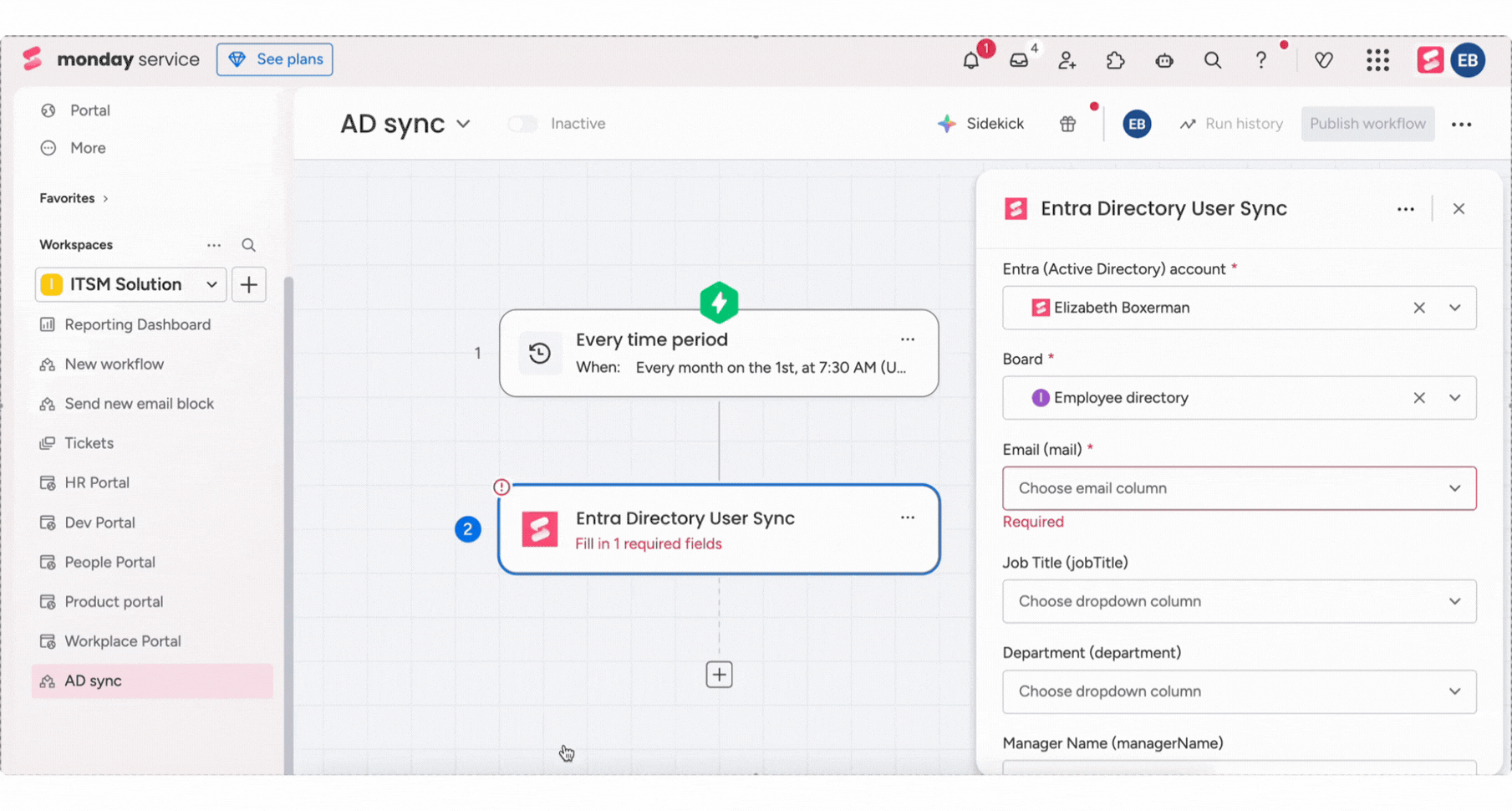Open Reporting Dashboard in sidebar
This screenshot has width=1512, height=811.
pos(137,324)
